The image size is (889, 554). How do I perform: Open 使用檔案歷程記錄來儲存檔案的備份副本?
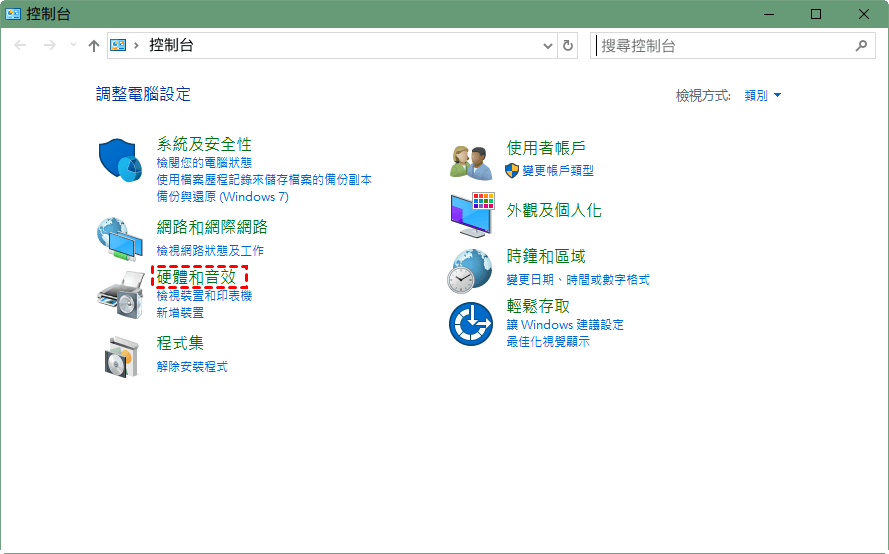[264, 180]
